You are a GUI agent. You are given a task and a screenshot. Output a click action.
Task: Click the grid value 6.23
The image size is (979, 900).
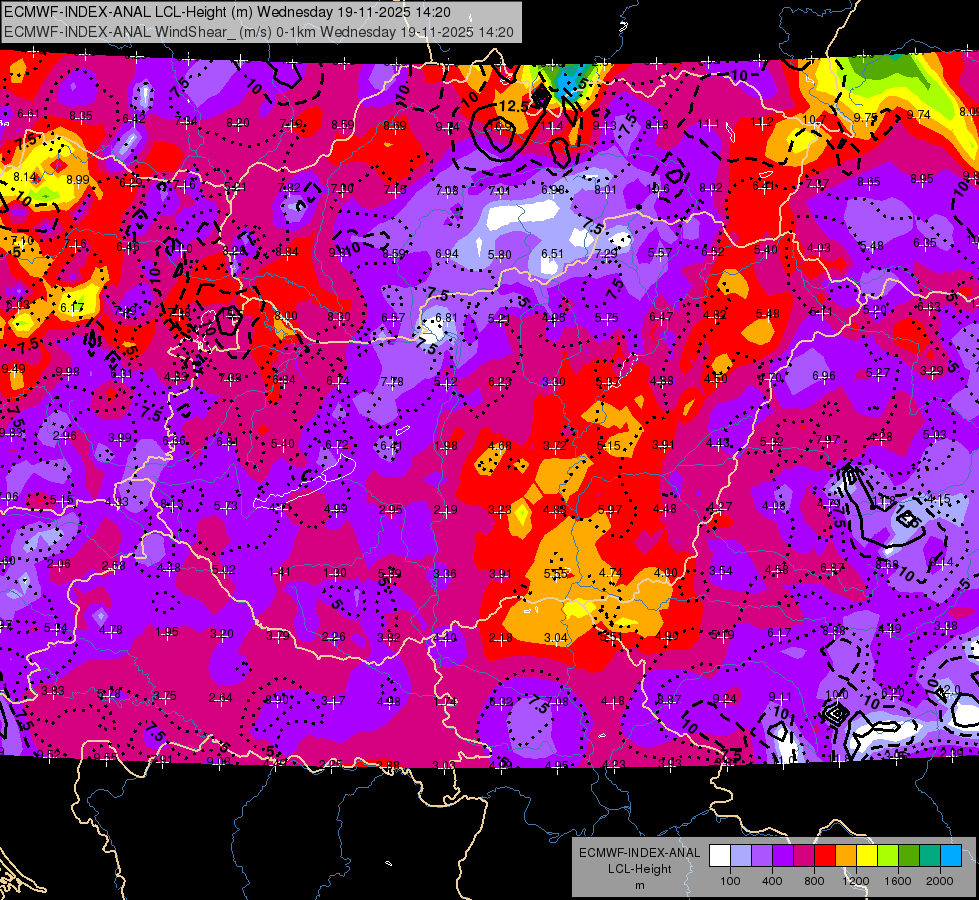(x=499, y=382)
